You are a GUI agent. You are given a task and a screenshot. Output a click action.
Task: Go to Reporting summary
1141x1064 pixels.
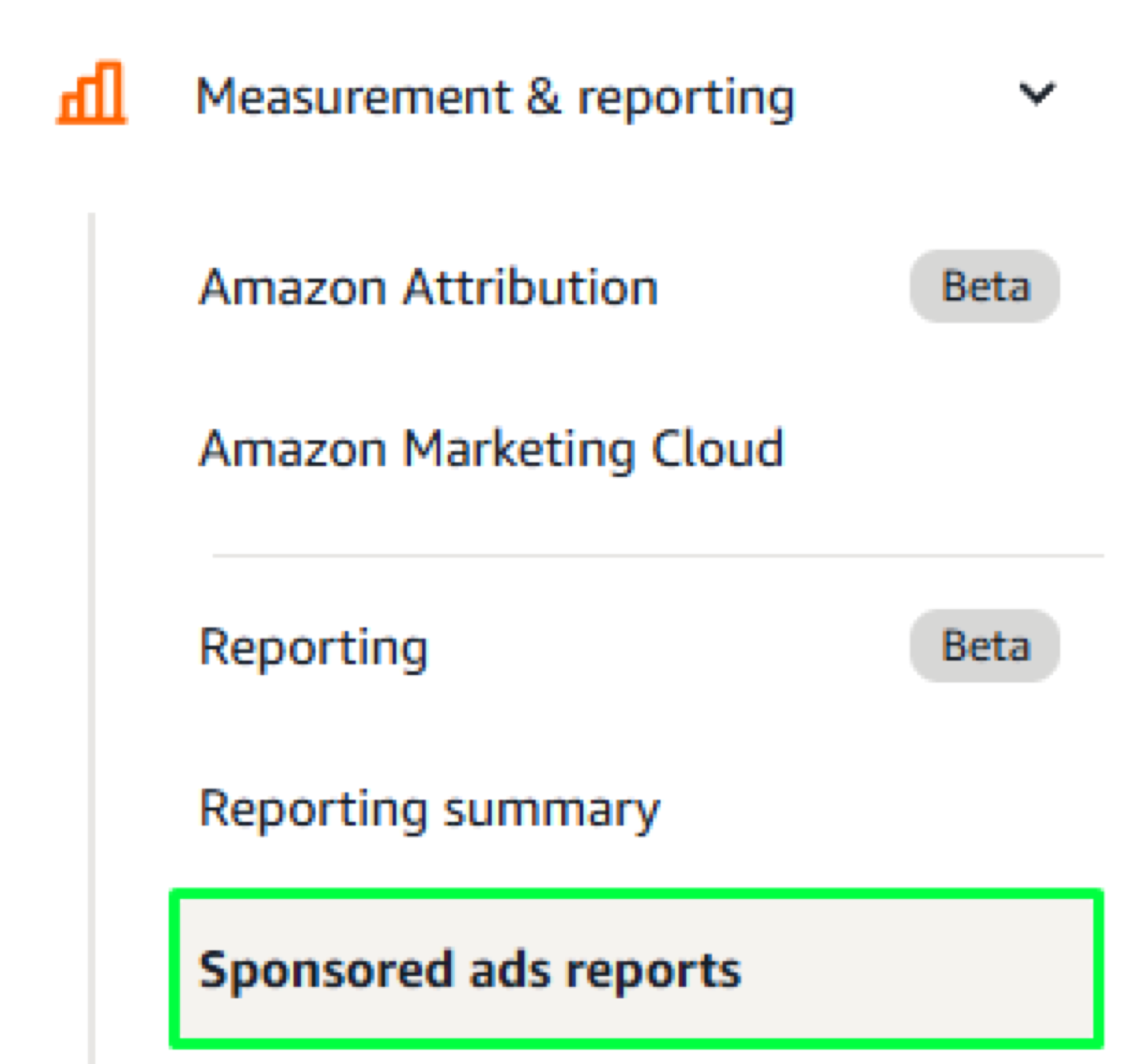point(429,809)
